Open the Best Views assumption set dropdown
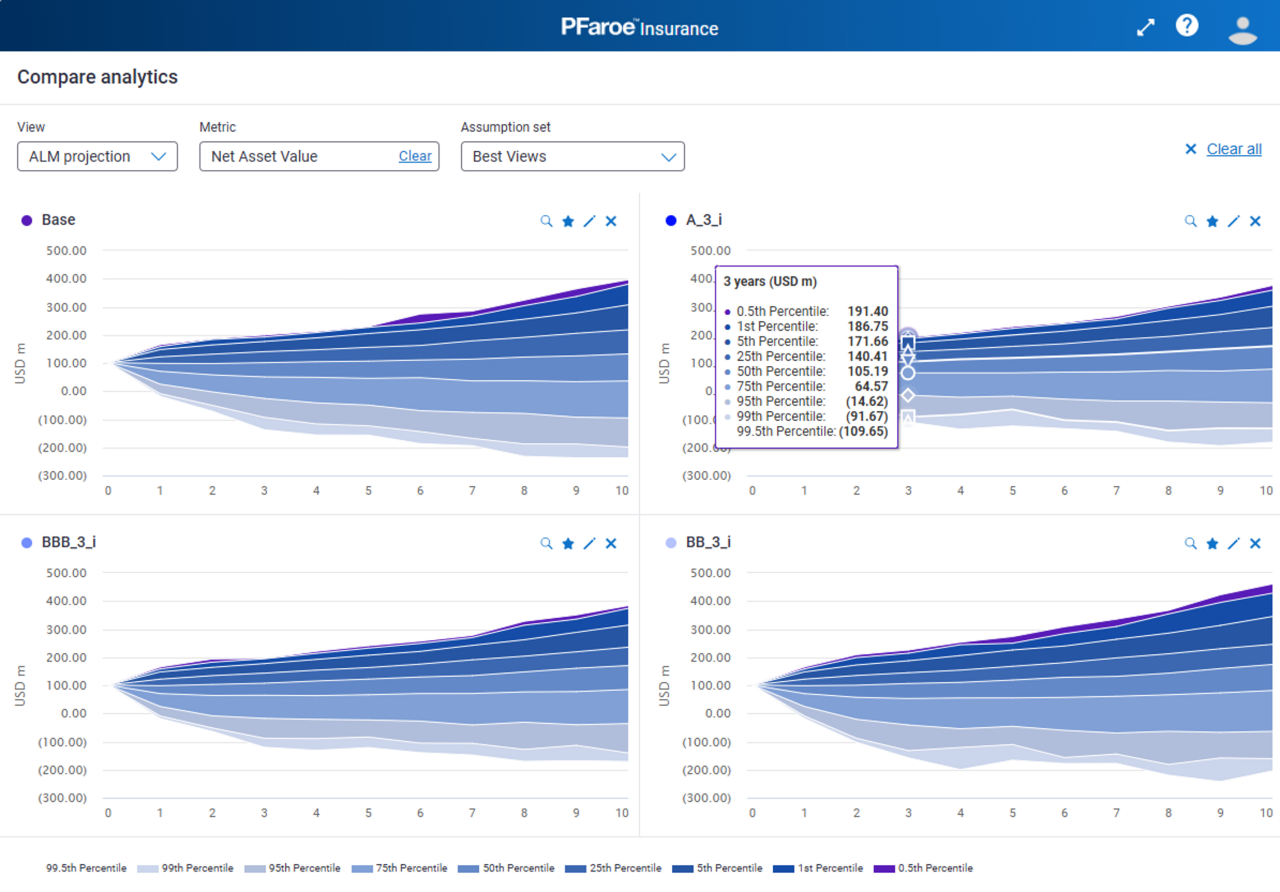Viewport: 1280px width, 892px height. tap(572, 156)
